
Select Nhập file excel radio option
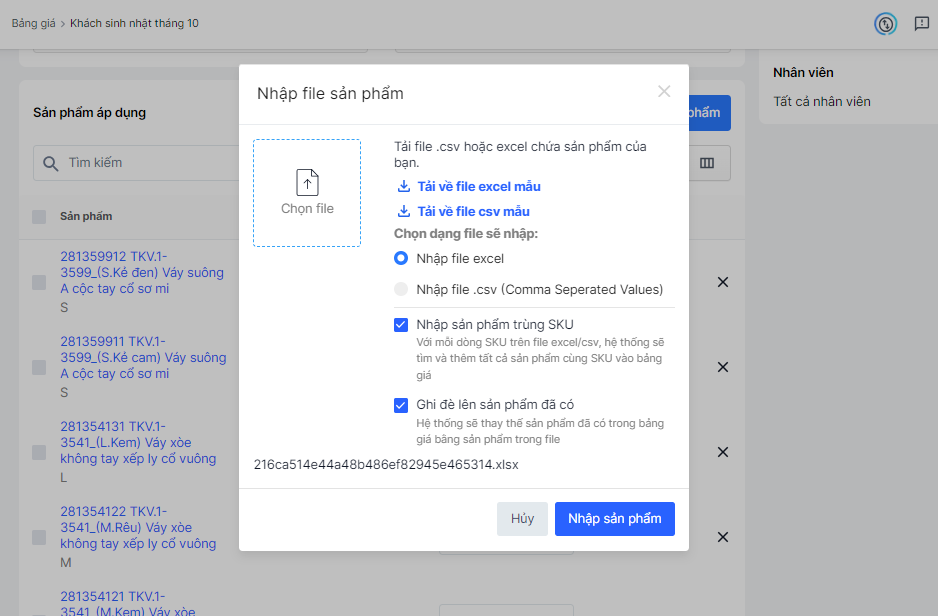[401, 258]
